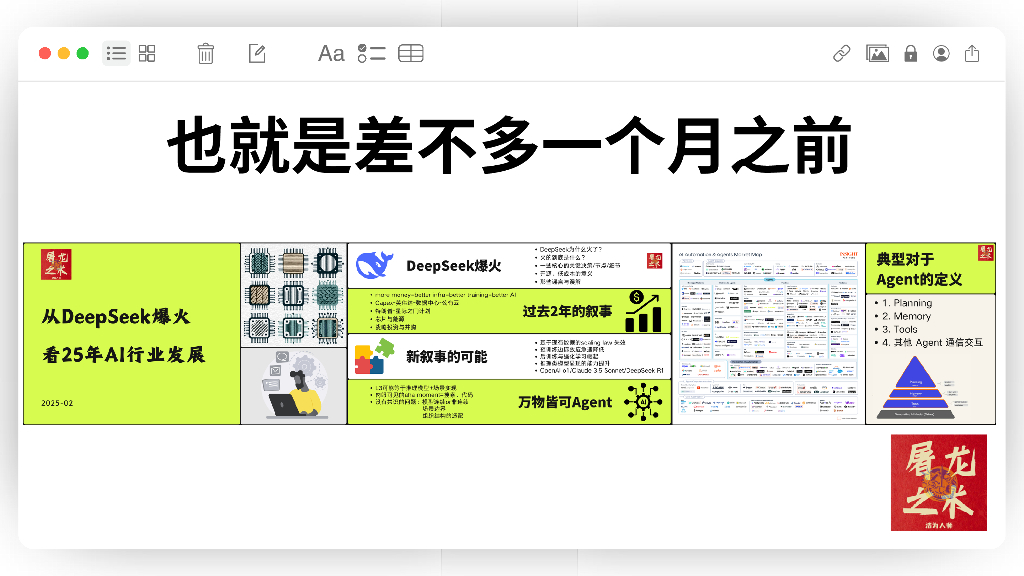Open collaboration people icon
The width and height of the screenshot is (1024, 576).
[941, 54]
